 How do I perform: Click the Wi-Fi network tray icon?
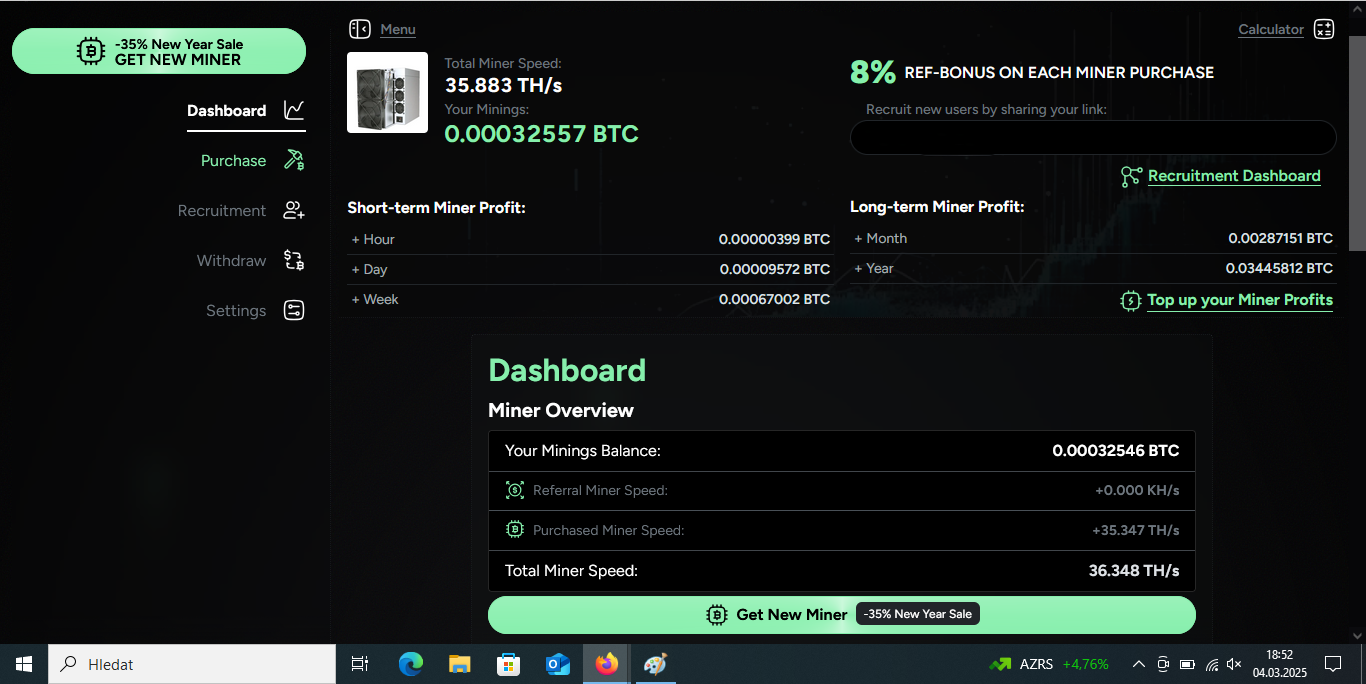coord(1212,664)
